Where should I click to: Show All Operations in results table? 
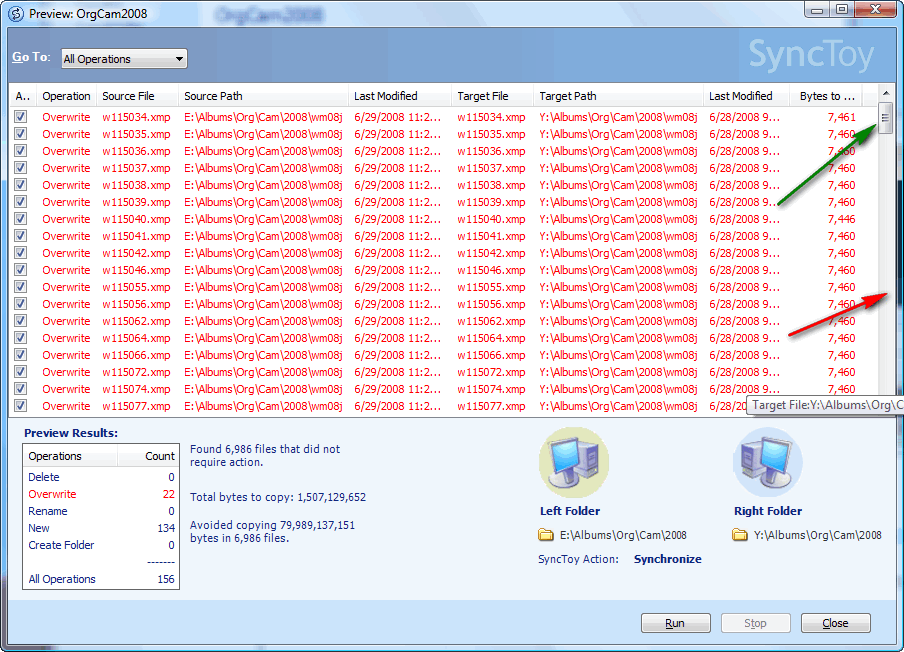pos(62,579)
